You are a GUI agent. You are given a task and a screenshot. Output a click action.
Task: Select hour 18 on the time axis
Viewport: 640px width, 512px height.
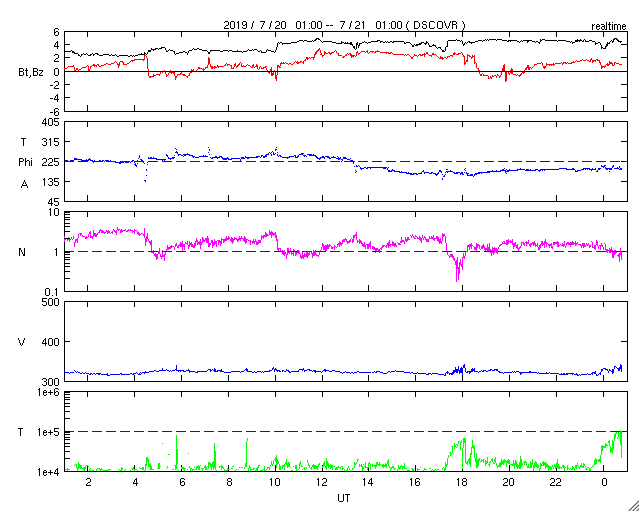point(461,482)
